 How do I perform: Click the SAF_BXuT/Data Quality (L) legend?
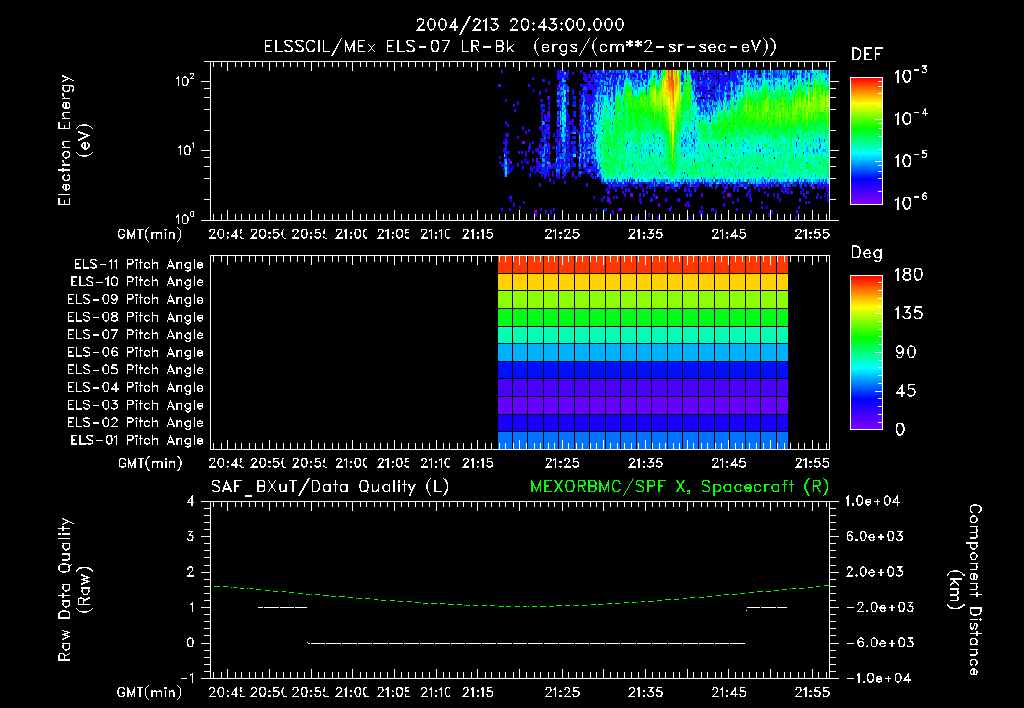(x=330, y=487)
